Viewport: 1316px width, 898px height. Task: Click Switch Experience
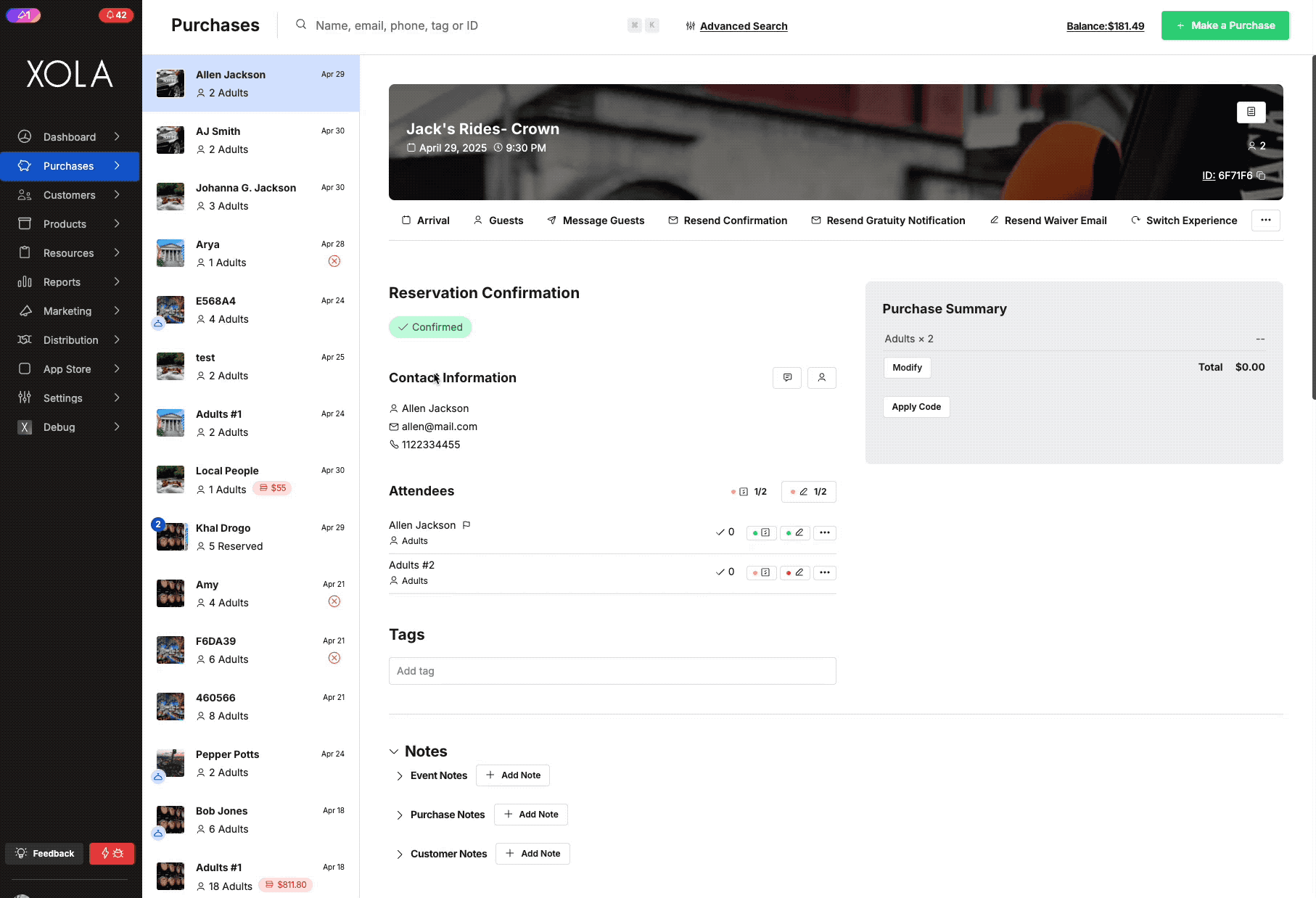1184,221
